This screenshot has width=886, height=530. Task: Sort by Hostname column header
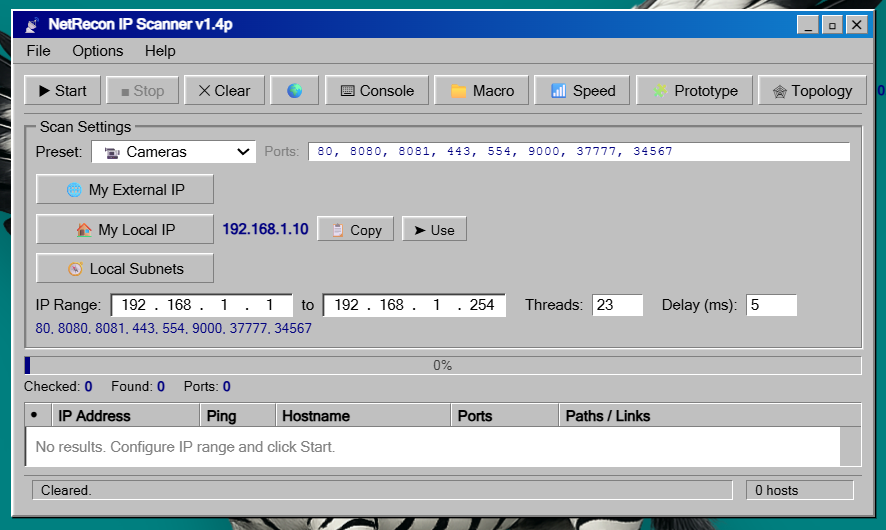pos(363,416)
